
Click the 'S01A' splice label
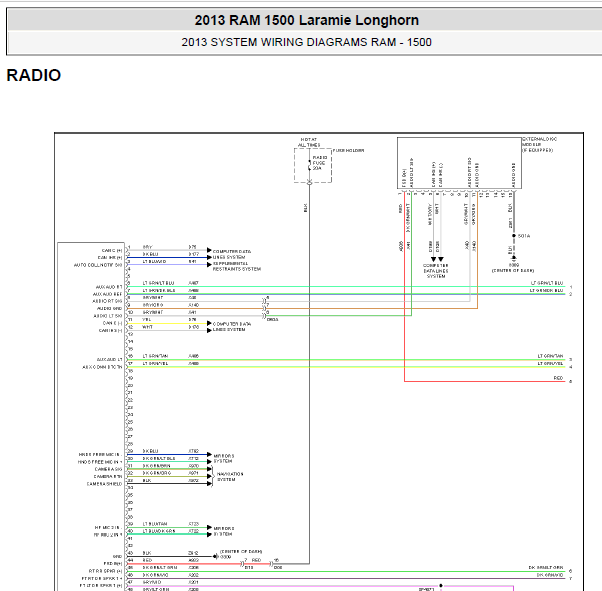524,236
